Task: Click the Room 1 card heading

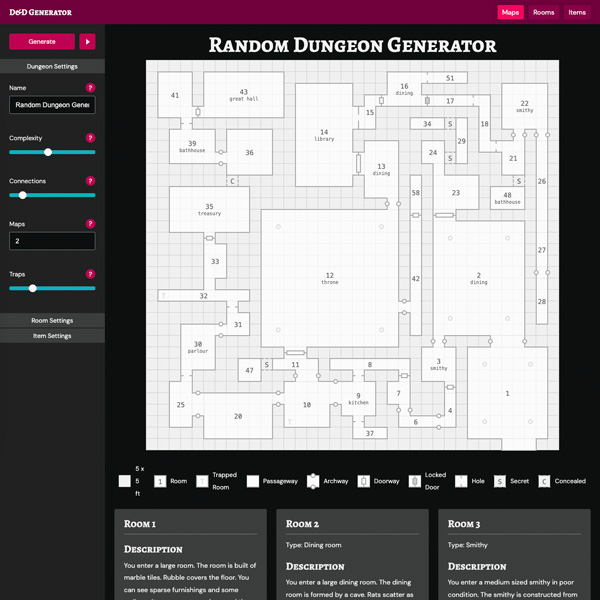Action: point(140,524)
